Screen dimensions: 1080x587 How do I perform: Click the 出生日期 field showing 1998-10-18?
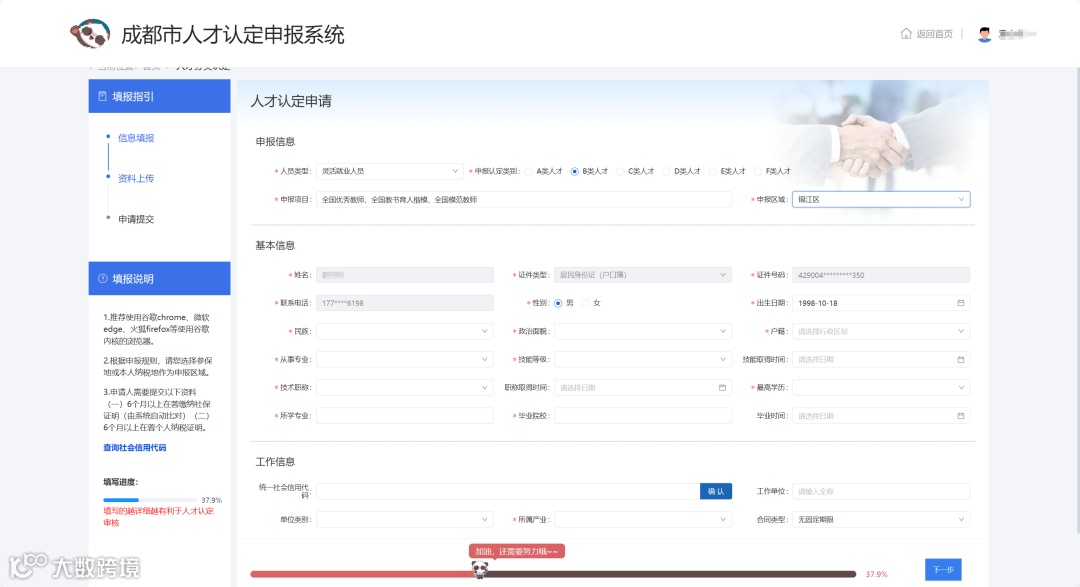pyautogui.click(x=881, y=303)
